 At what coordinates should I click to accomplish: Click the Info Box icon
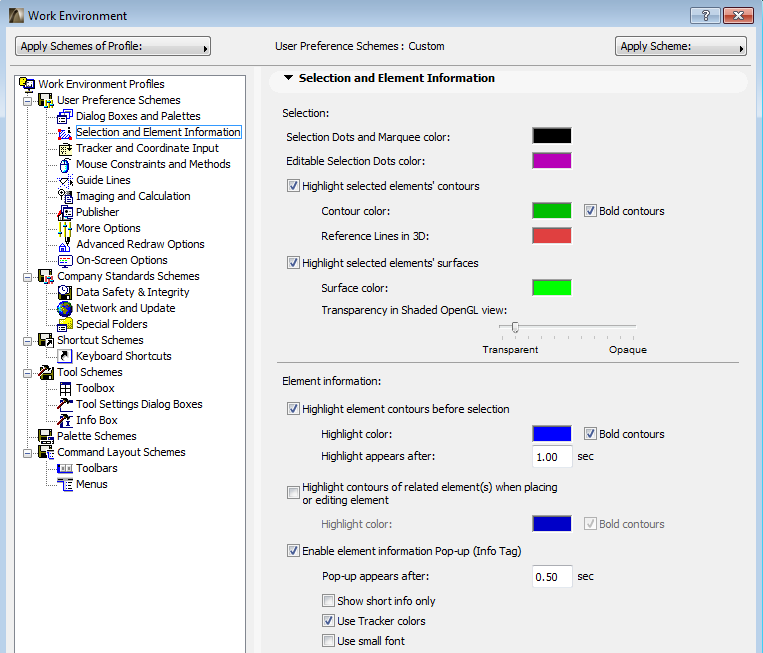65,420
